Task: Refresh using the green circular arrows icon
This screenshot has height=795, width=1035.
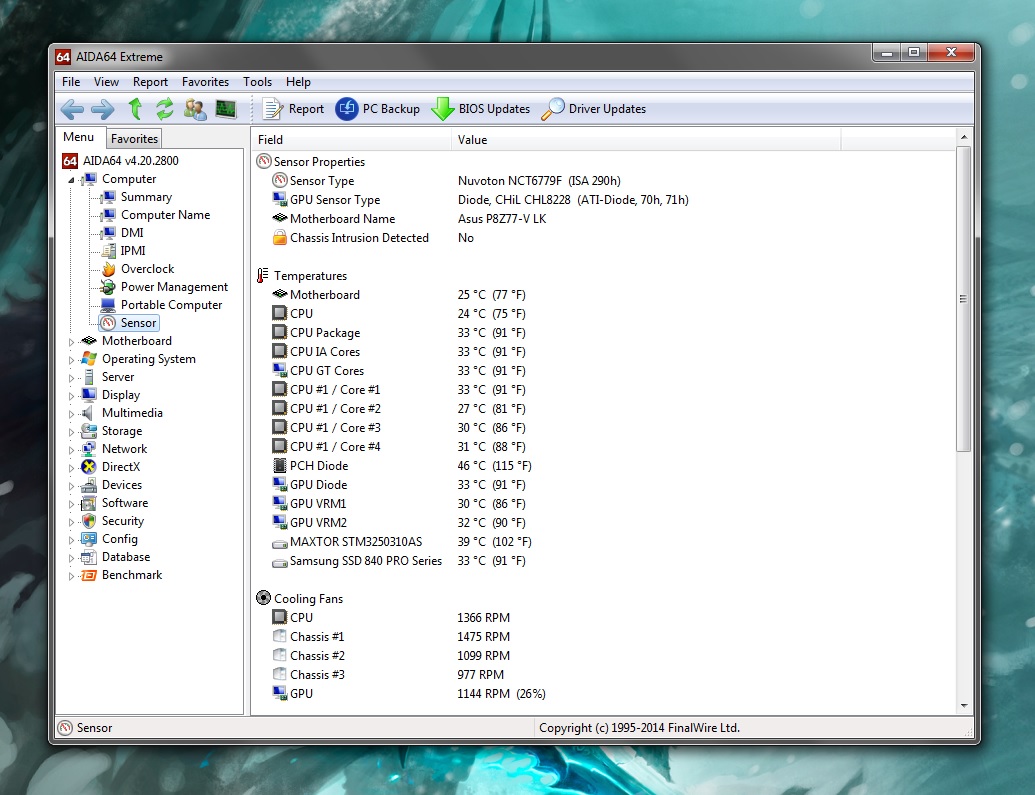Action: (x=164, y=108)
